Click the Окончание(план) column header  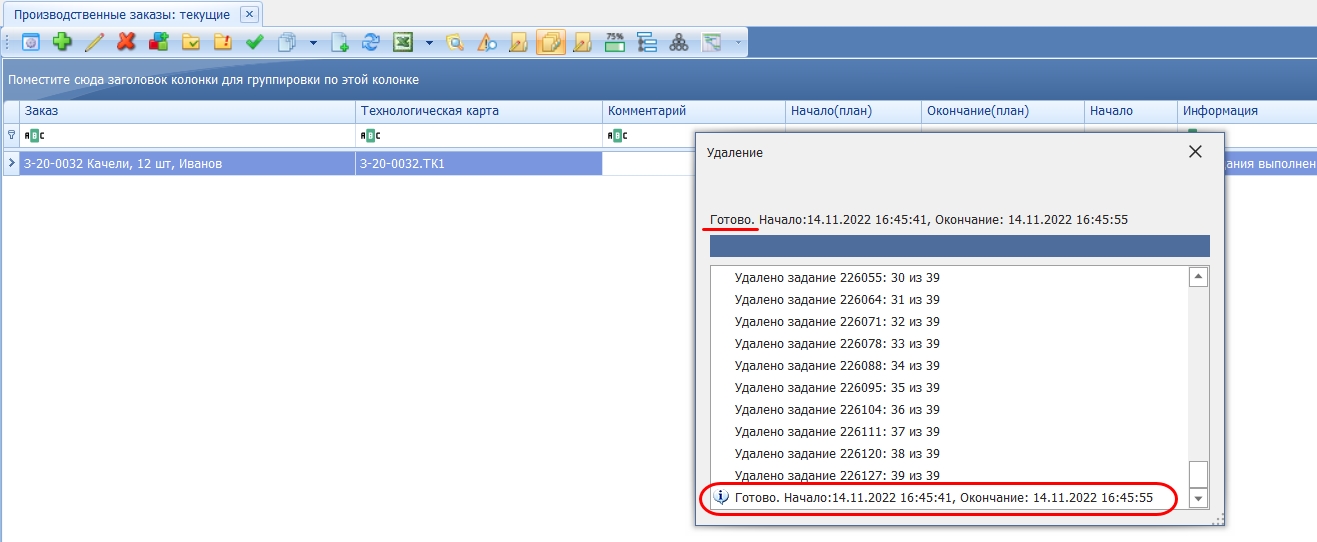[1002, 111]
